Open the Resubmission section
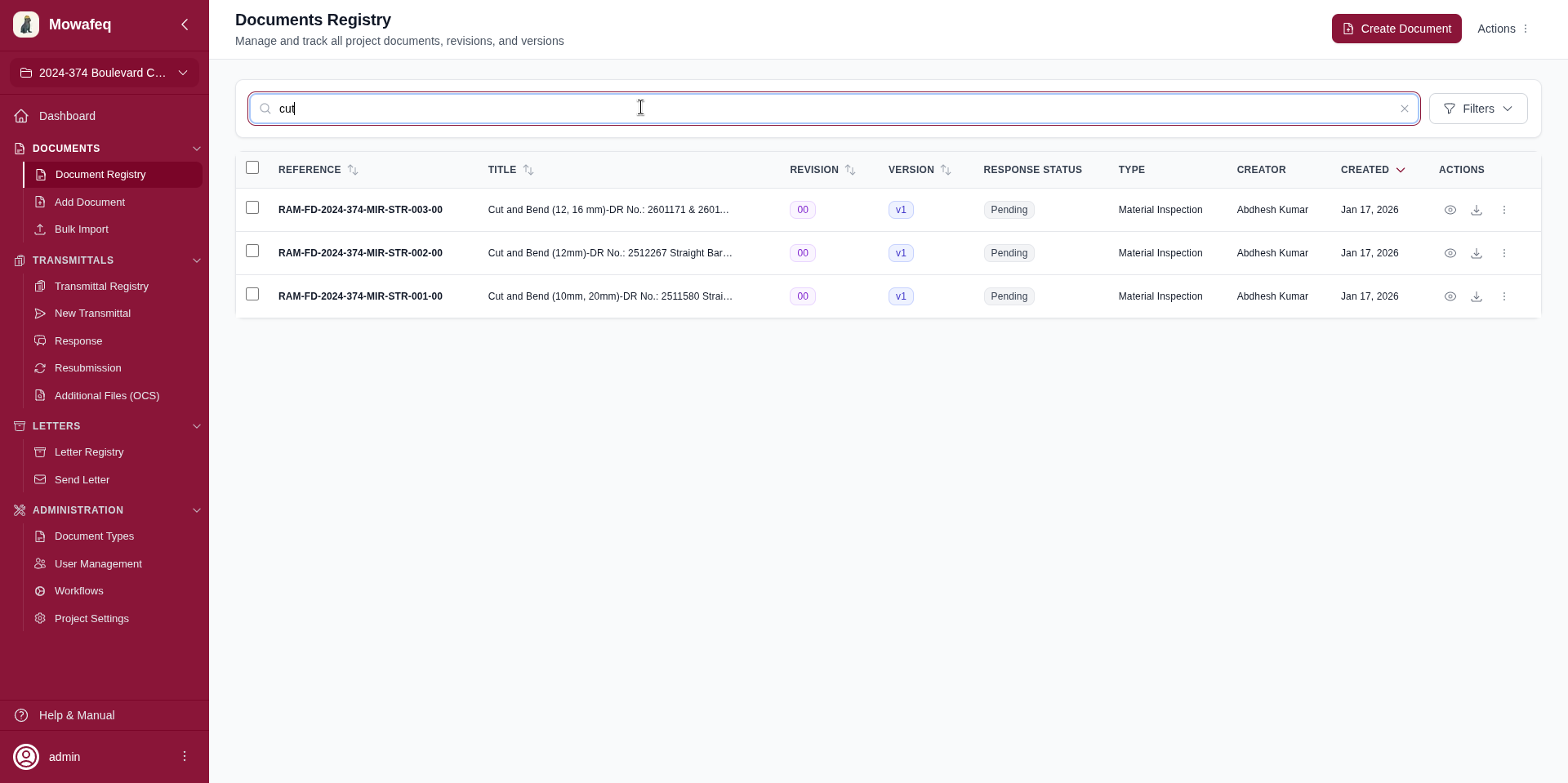 87,368
